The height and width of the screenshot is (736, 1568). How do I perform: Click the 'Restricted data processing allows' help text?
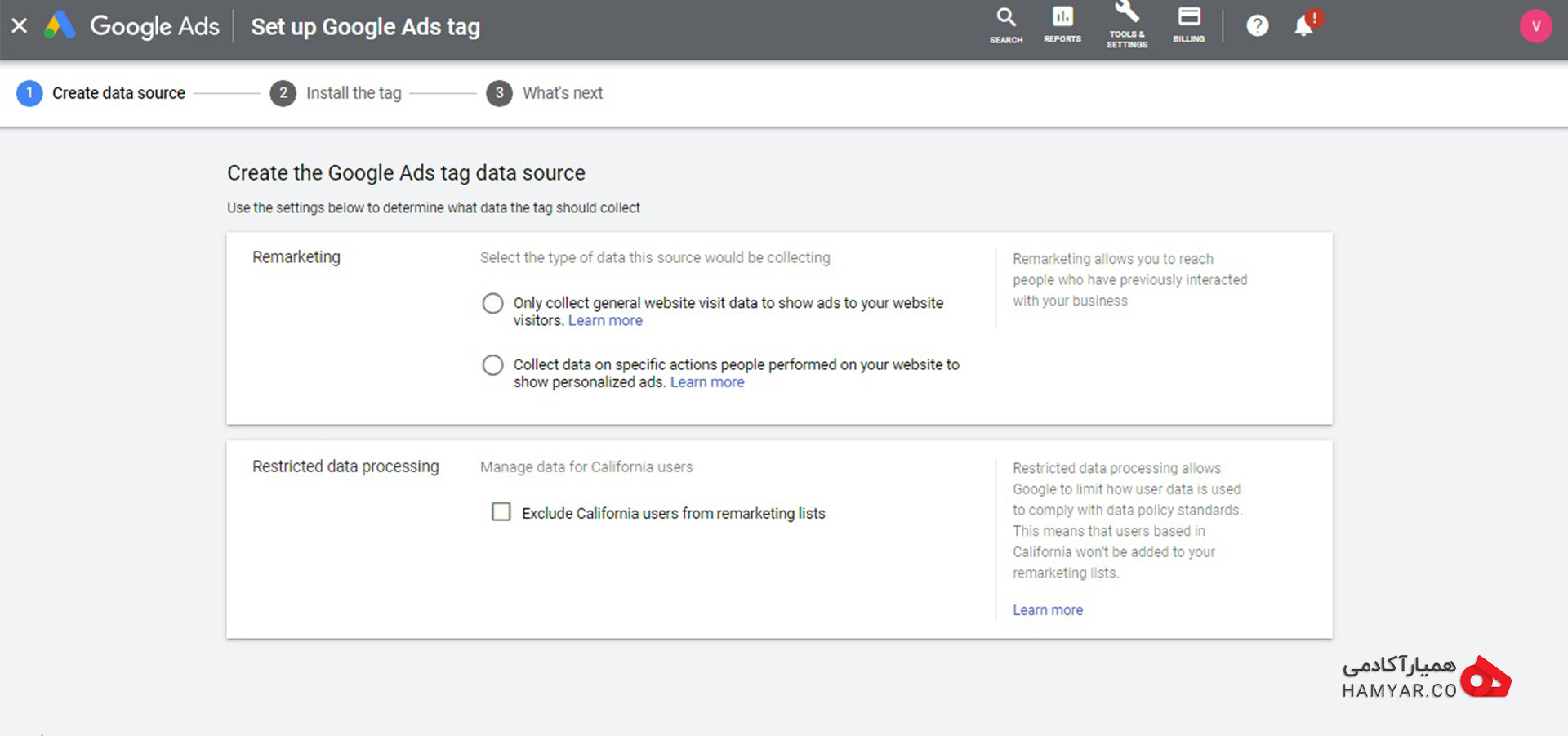click(x=1127, y=520)
